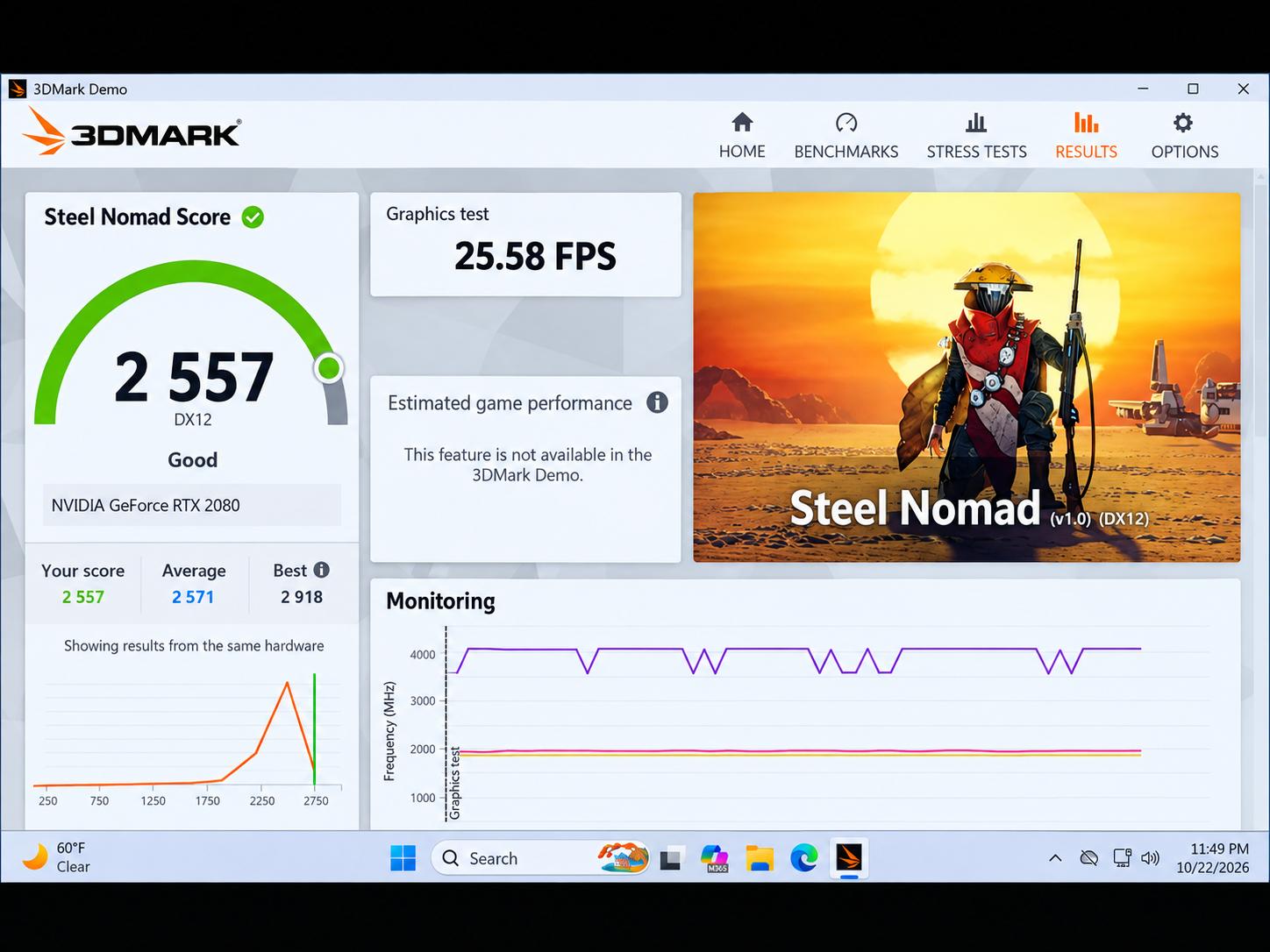Screen dimensions: 1270x952
Task: Open Task View from the taskbar
Action: [x=671, y=858]
